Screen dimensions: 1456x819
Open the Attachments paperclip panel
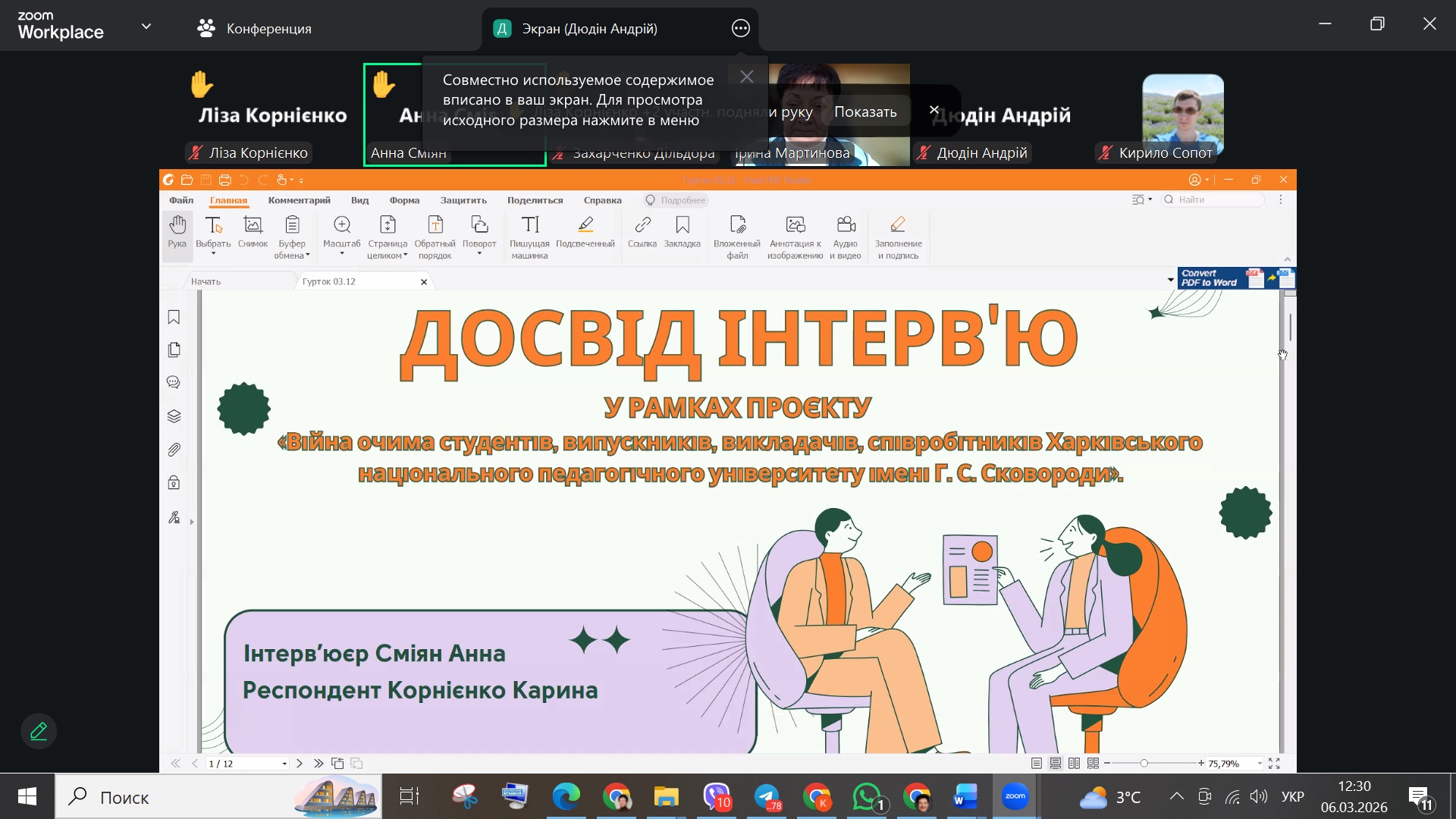tap(174, 450)
